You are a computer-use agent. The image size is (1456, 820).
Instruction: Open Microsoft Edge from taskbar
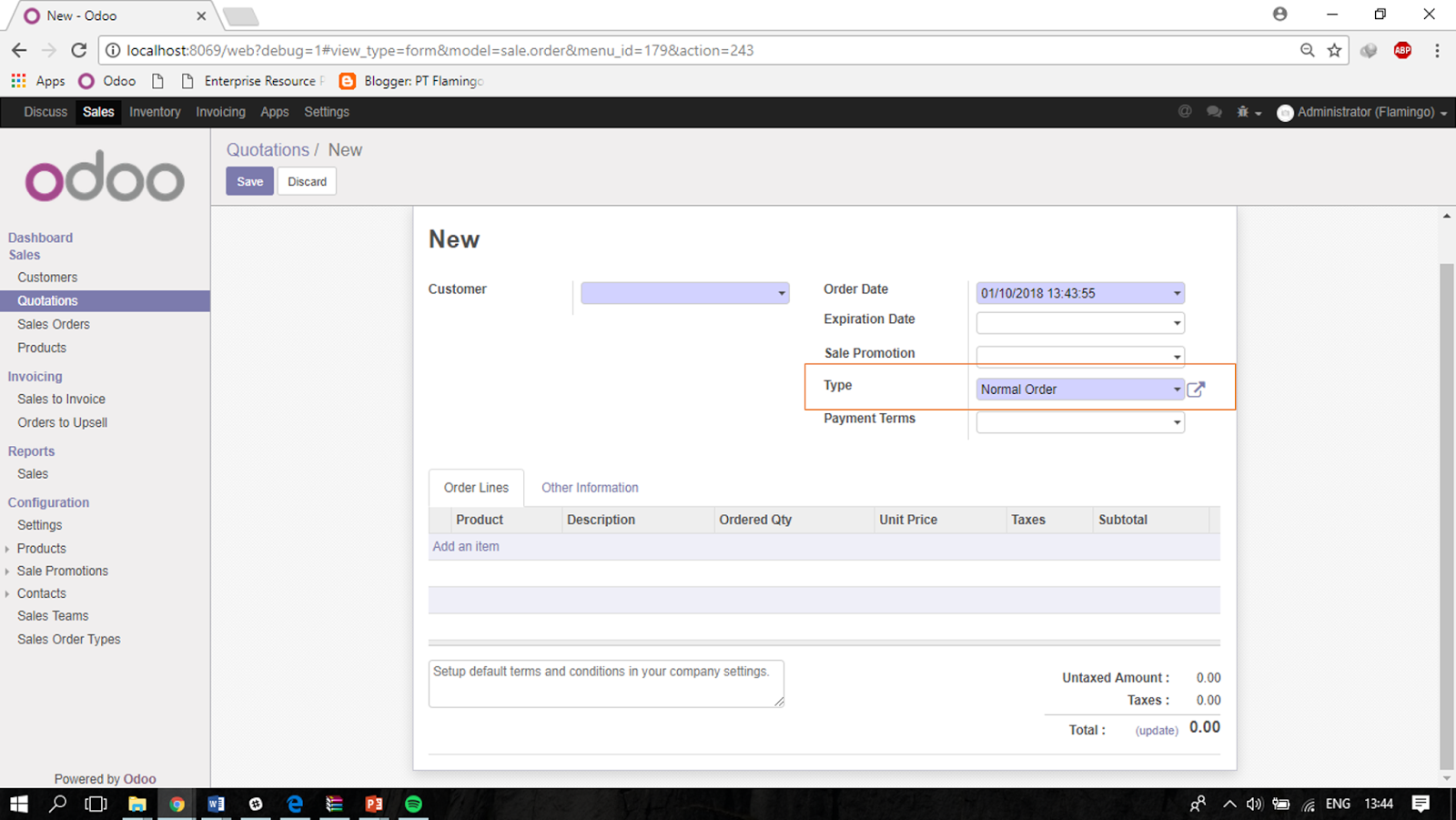295,804
